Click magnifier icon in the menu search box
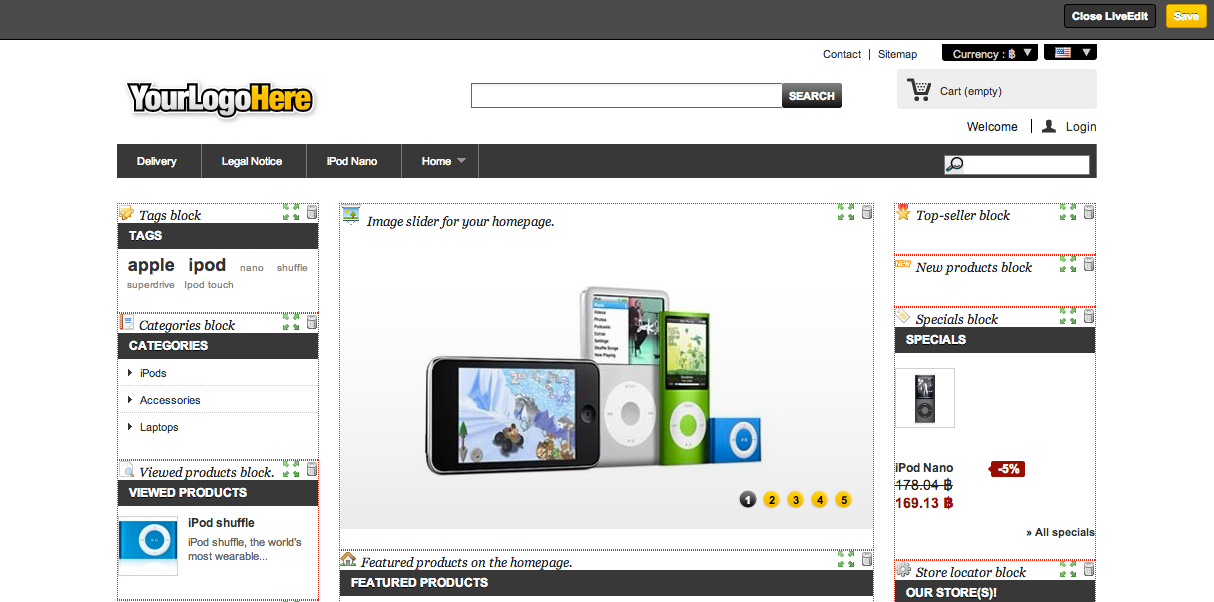This screenshot has width=1214, height=602. tap(955, 165)
